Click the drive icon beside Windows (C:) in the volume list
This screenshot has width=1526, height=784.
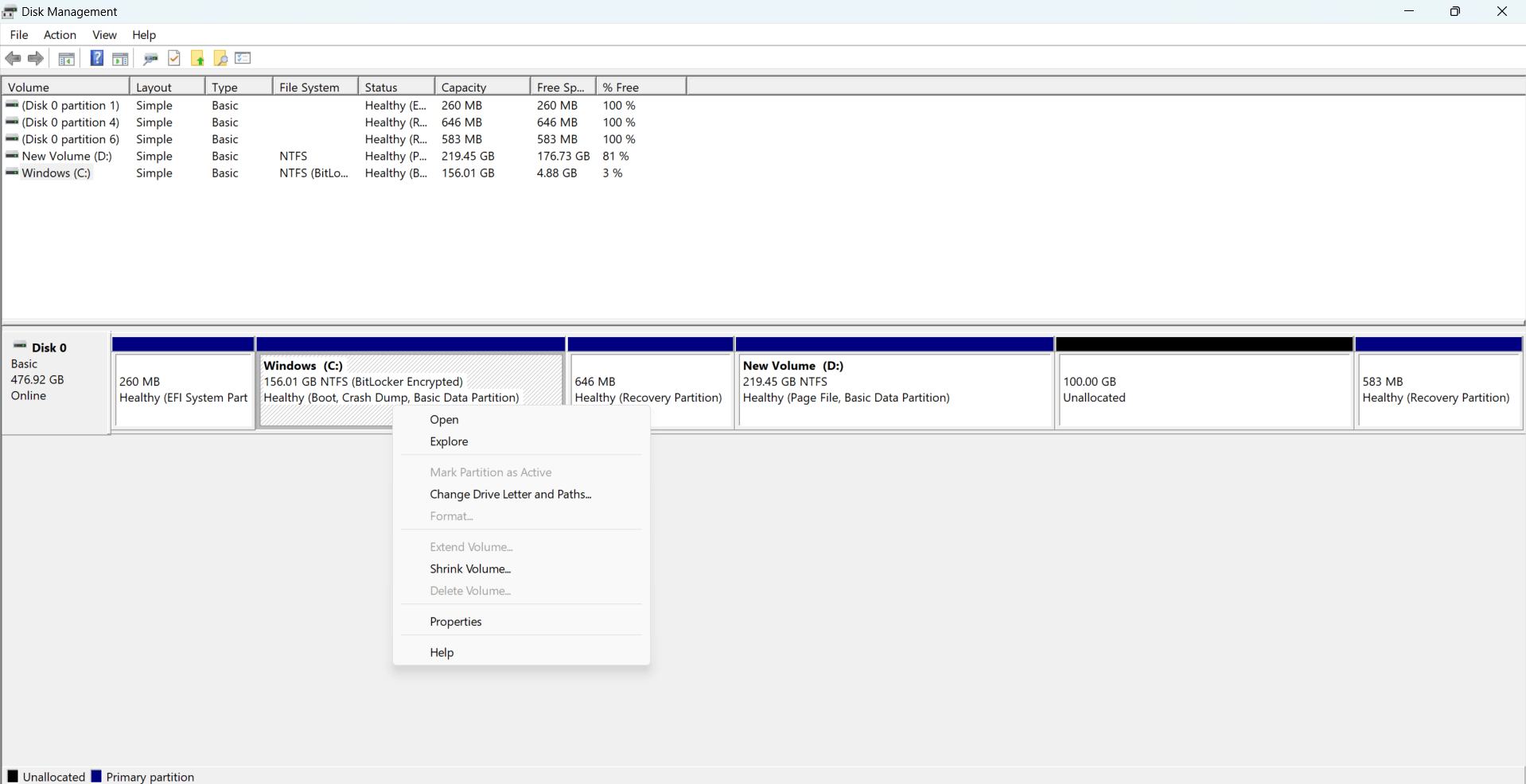coord(12,173)
